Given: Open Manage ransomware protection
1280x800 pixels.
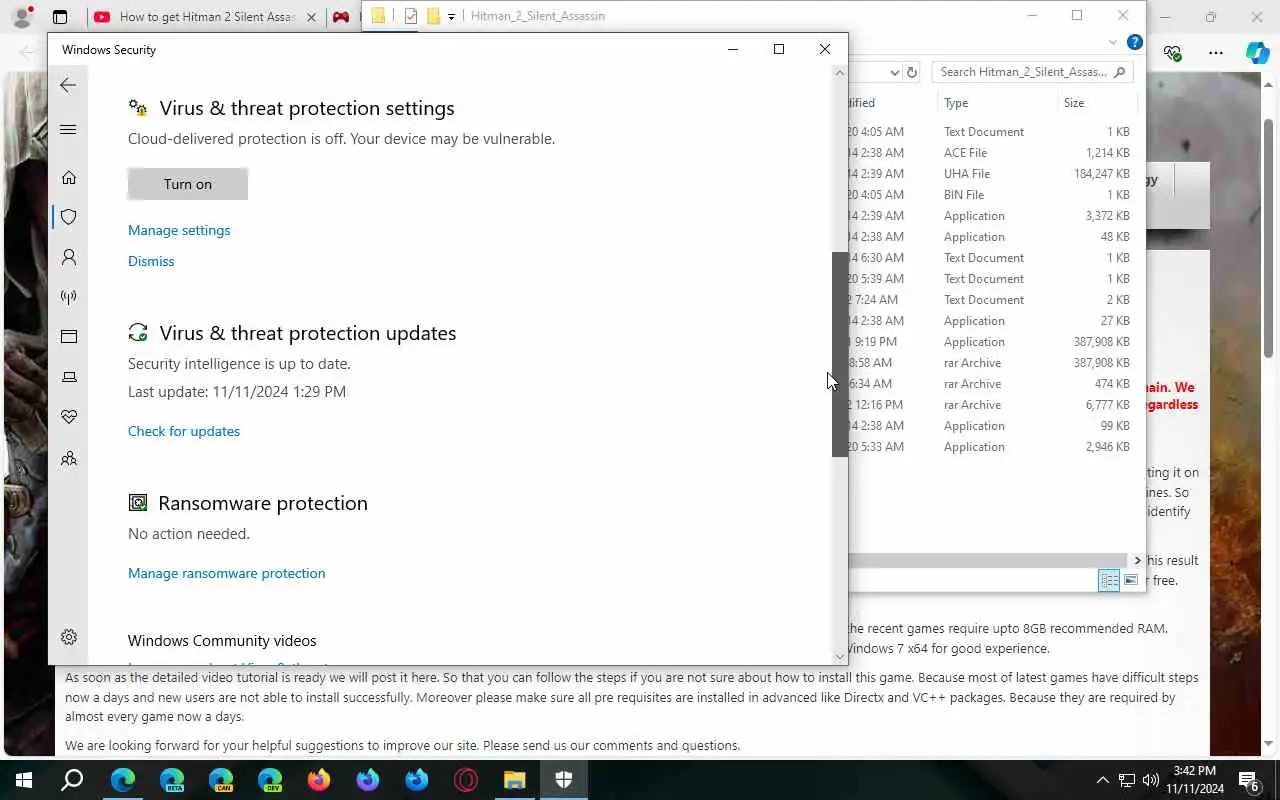Looking at the screenshot, I should click(226, 573).
